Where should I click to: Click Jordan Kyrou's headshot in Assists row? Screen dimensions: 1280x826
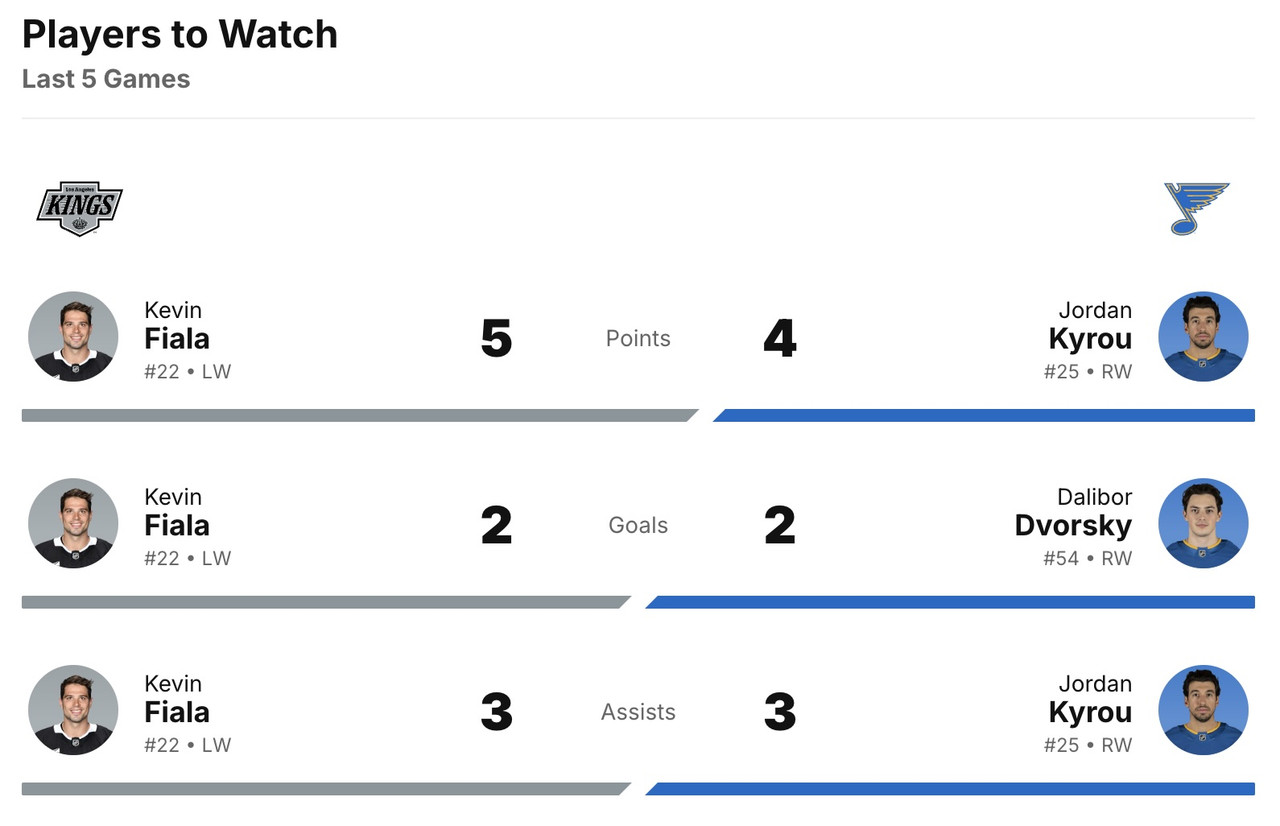[x=1203, y=711]
